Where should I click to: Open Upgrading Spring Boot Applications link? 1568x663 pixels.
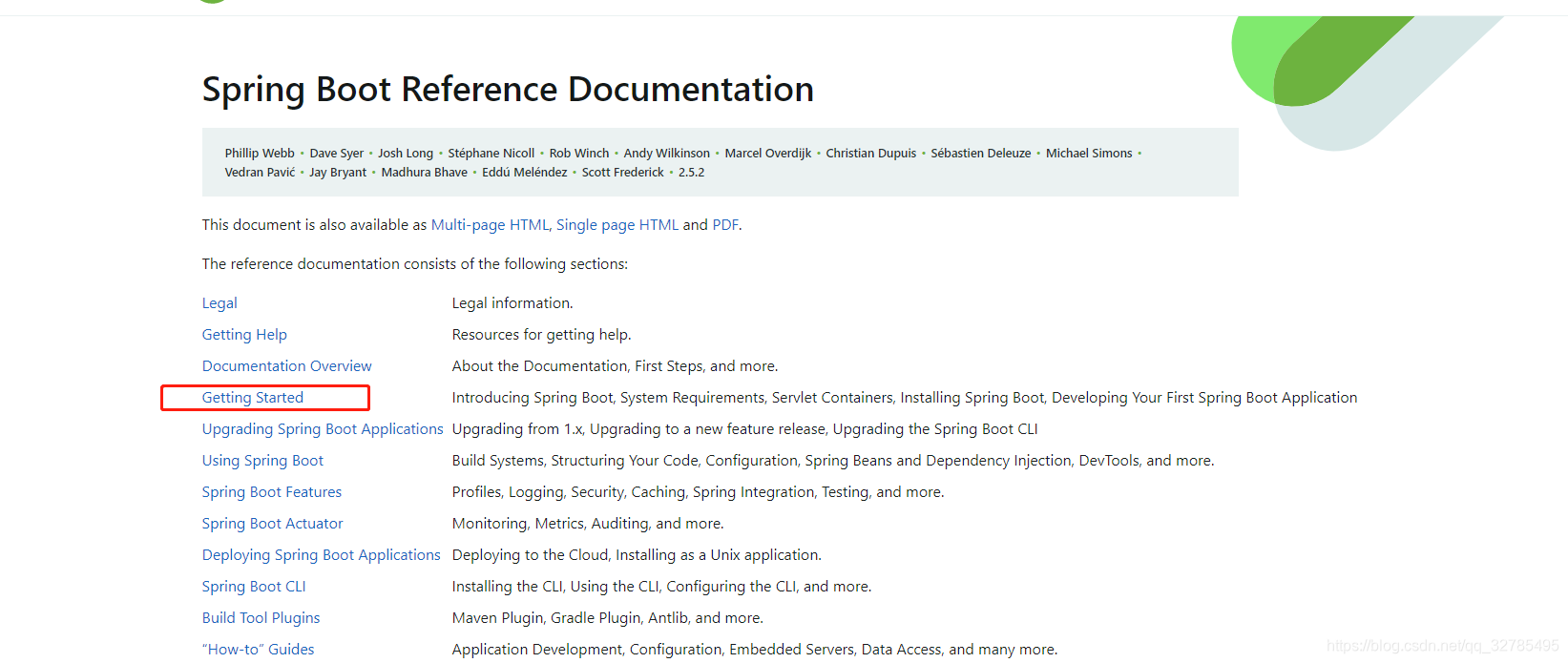pos(323,429)
